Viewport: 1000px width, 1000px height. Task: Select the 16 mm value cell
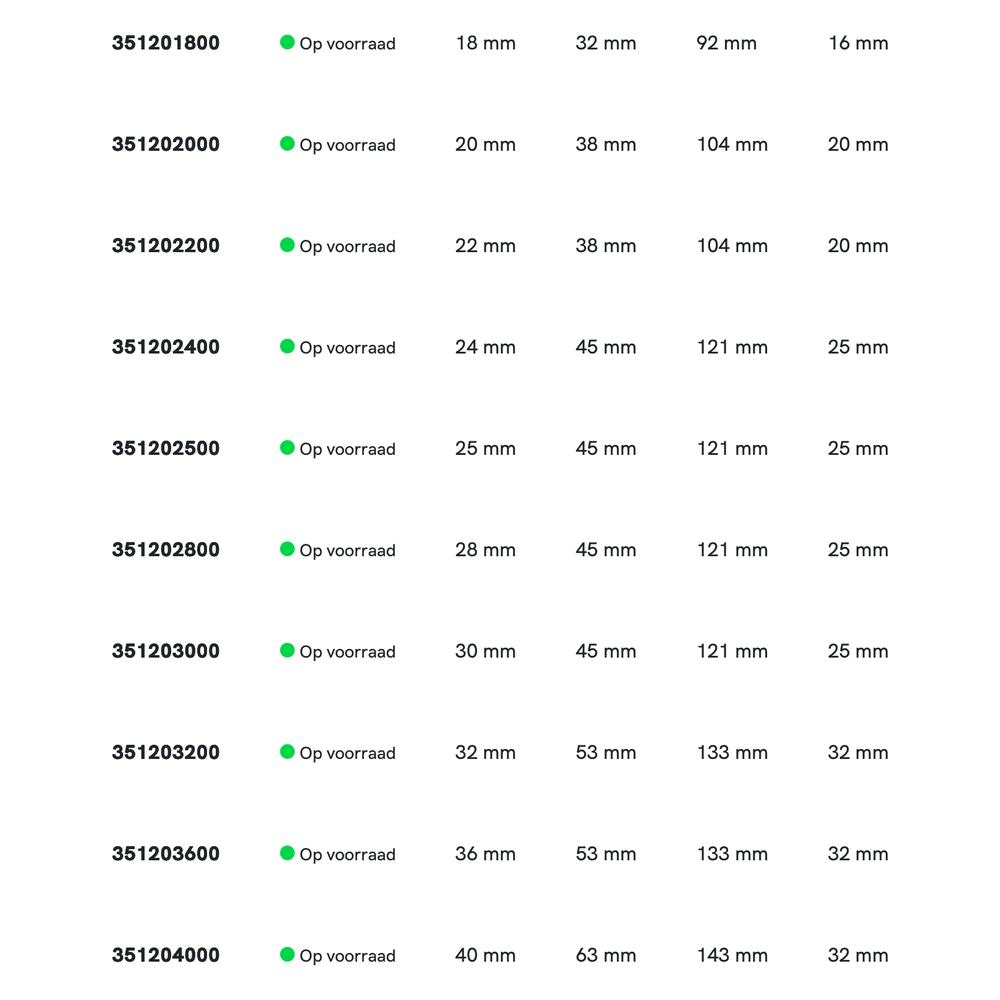[858, 43]
